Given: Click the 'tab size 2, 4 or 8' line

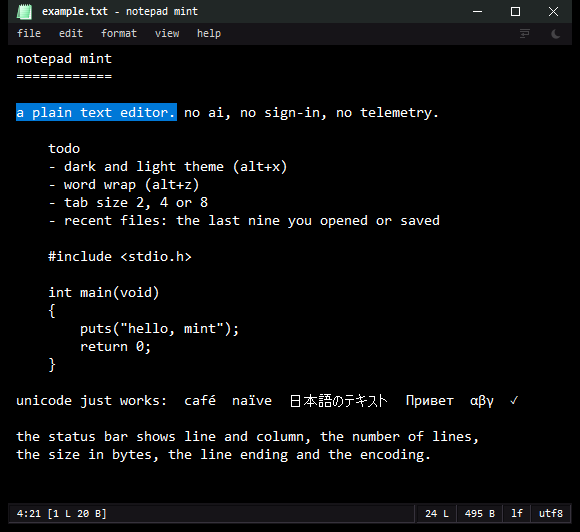Looking at the screenshot, I should point(128,202).
